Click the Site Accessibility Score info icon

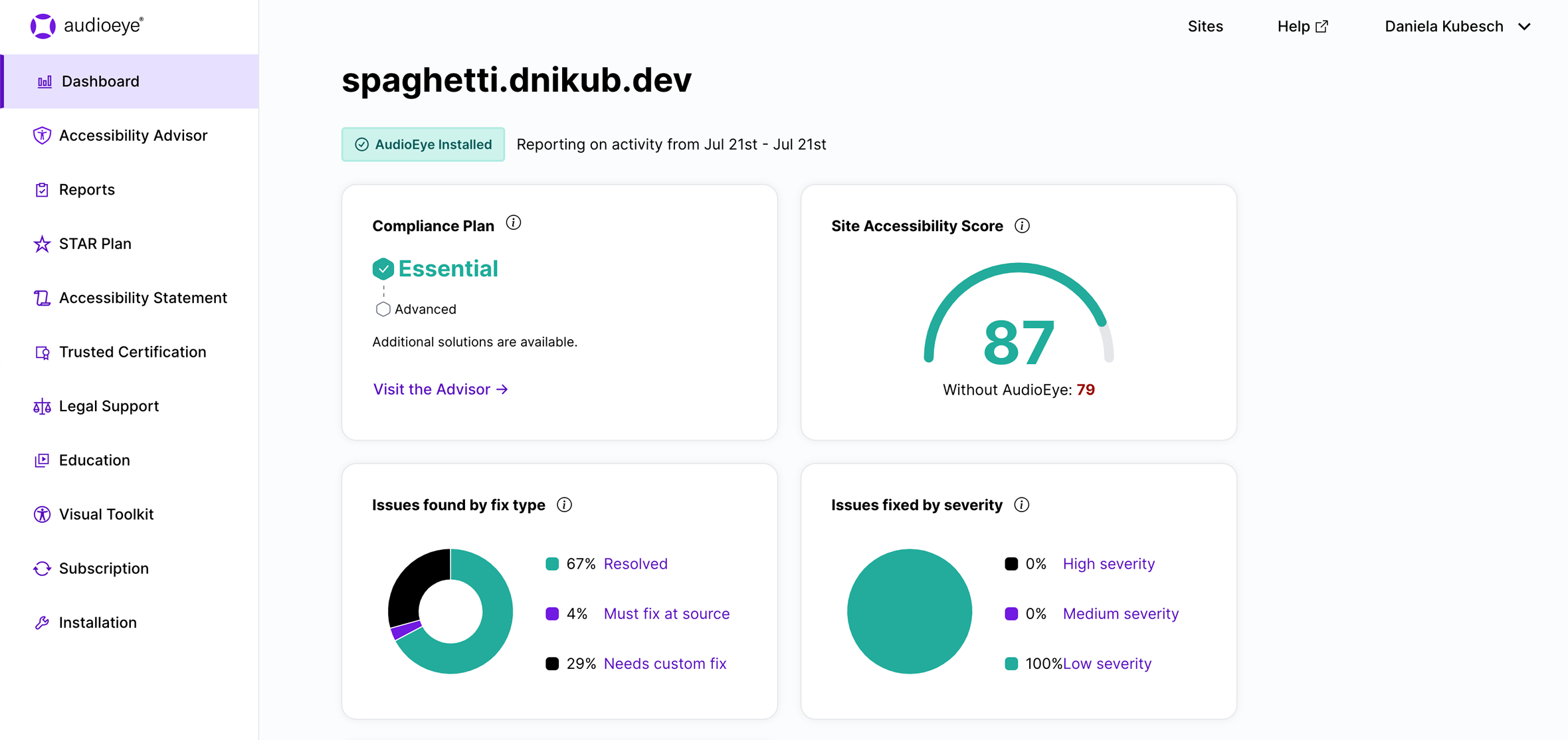click(1023, 226)
